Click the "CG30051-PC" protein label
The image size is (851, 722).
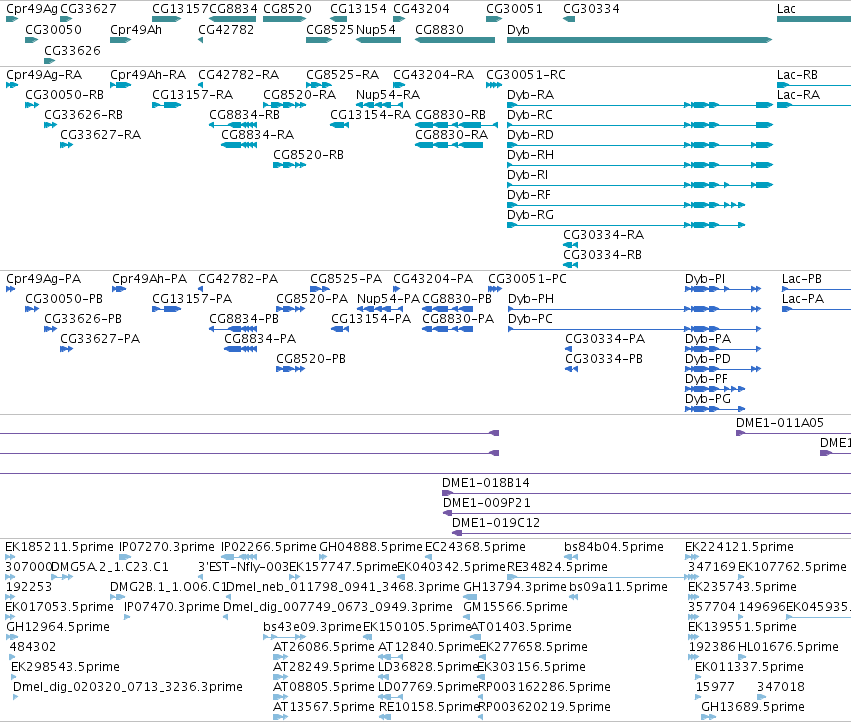(x=527, y=279)
